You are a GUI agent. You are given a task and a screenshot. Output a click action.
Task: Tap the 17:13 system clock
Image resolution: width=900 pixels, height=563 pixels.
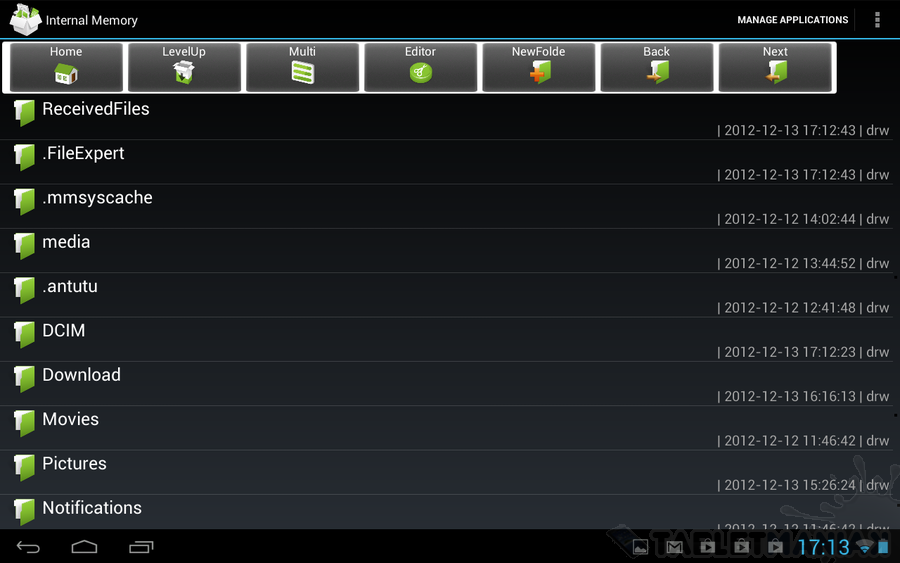[823, 547]
